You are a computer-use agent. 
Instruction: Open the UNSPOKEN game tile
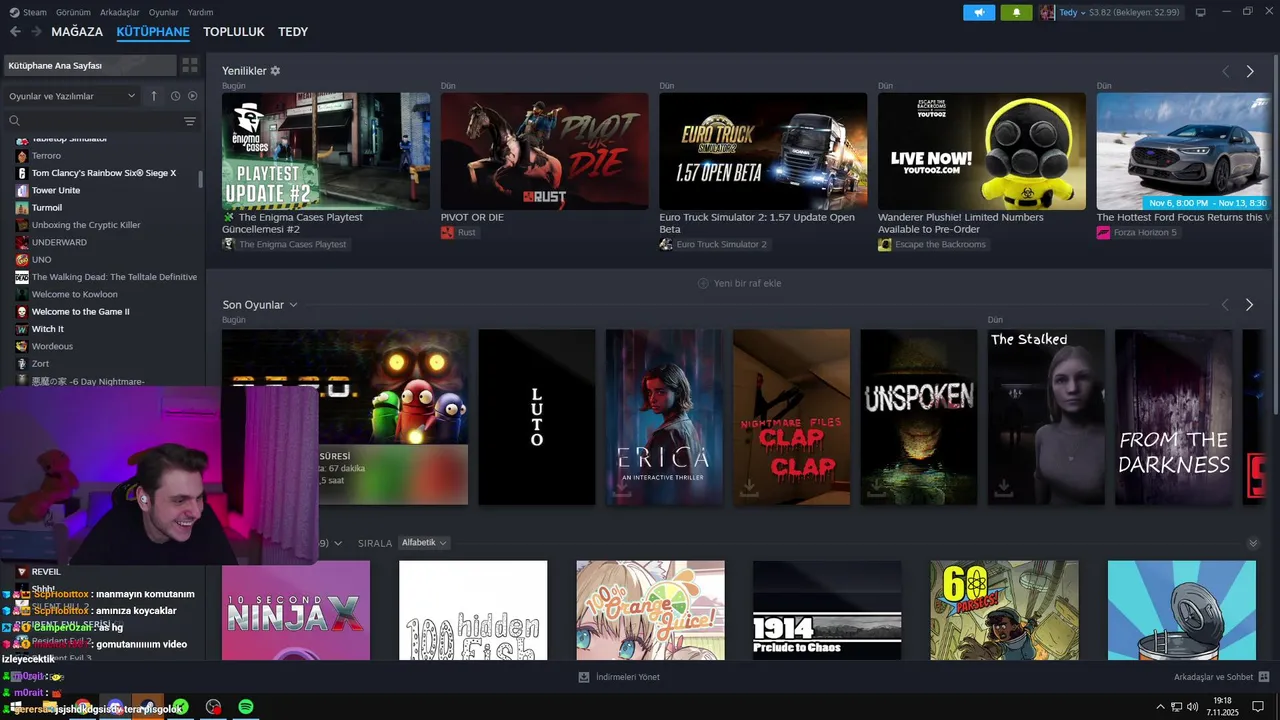[919, 417]
